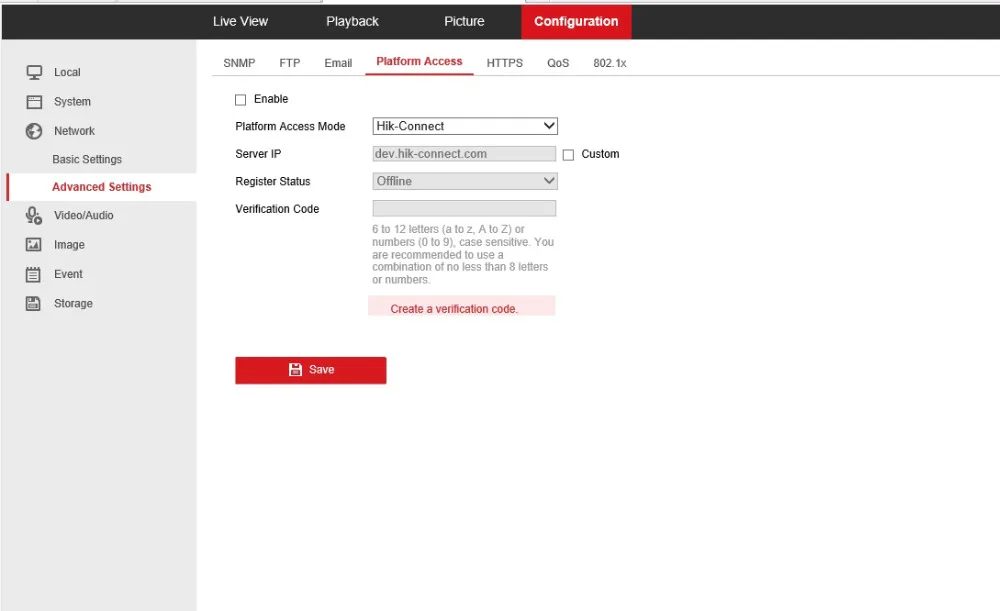Open the System sidebar section

72,102
